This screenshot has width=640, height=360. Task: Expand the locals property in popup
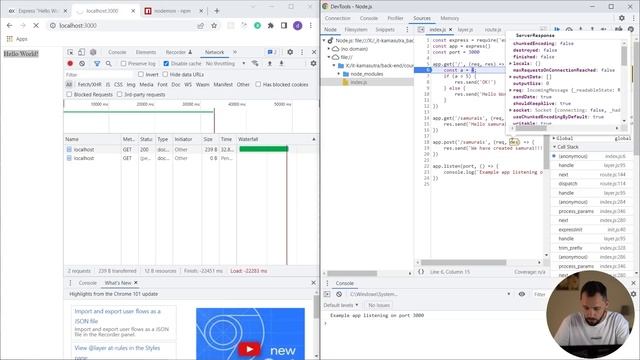point(511,63)
